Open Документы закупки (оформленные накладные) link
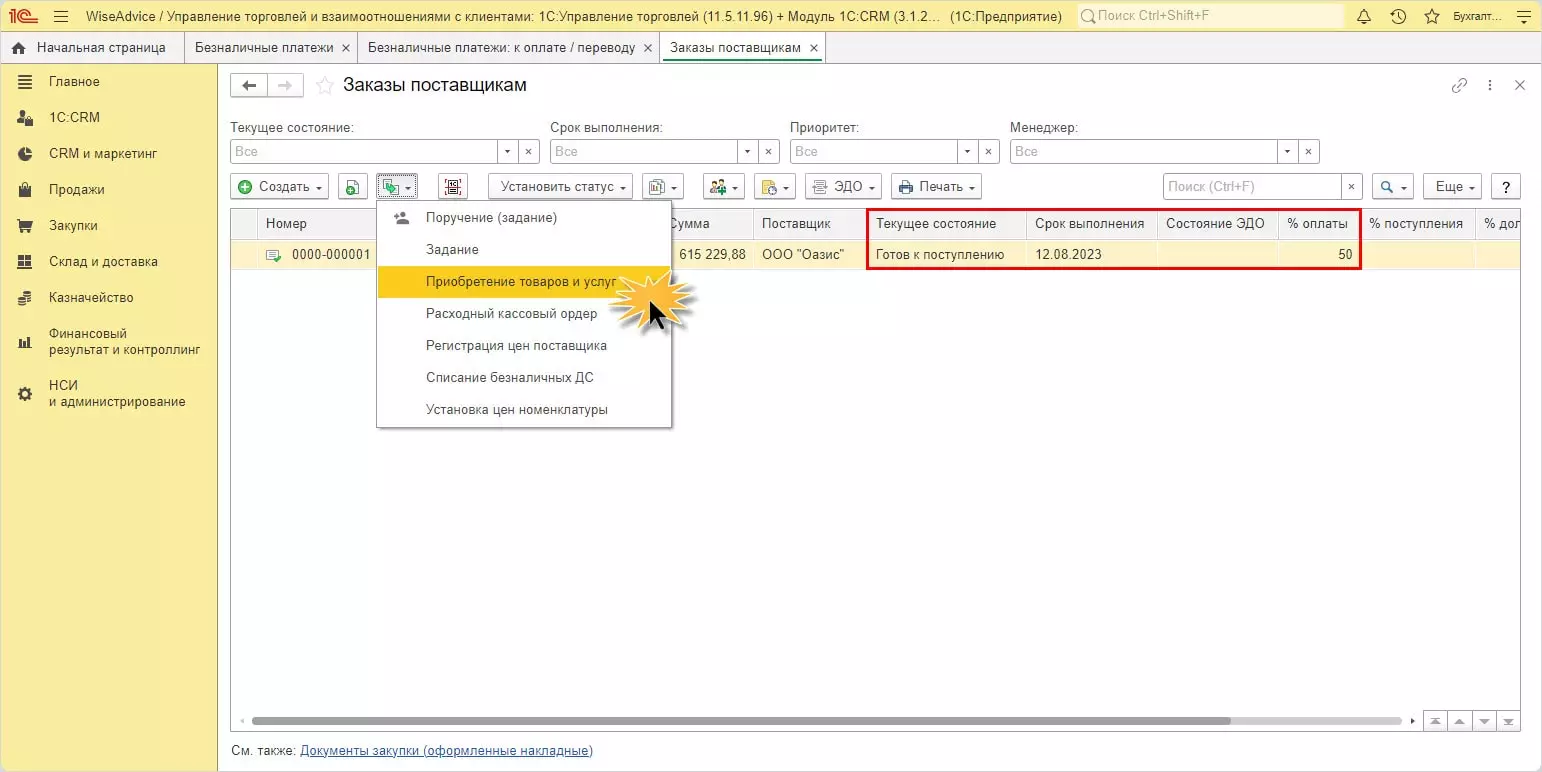 tap(446, 750)
